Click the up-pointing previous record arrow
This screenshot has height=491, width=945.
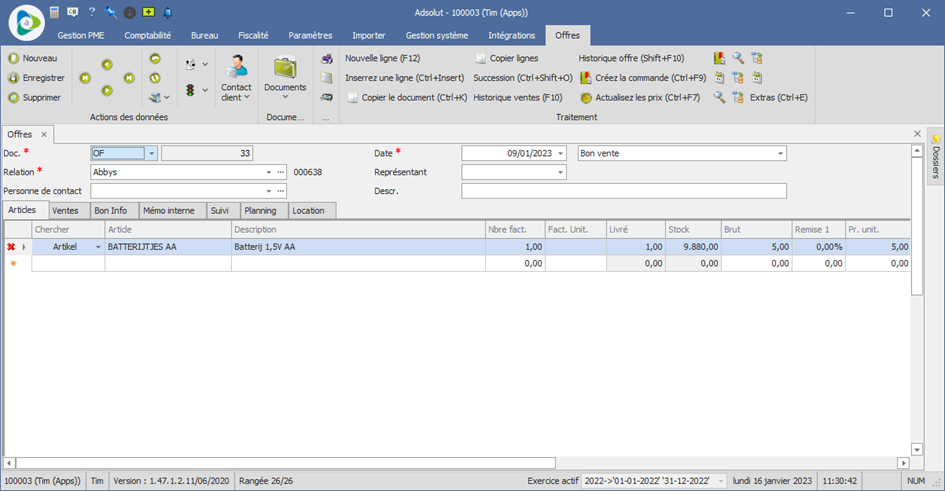(107, 64)
